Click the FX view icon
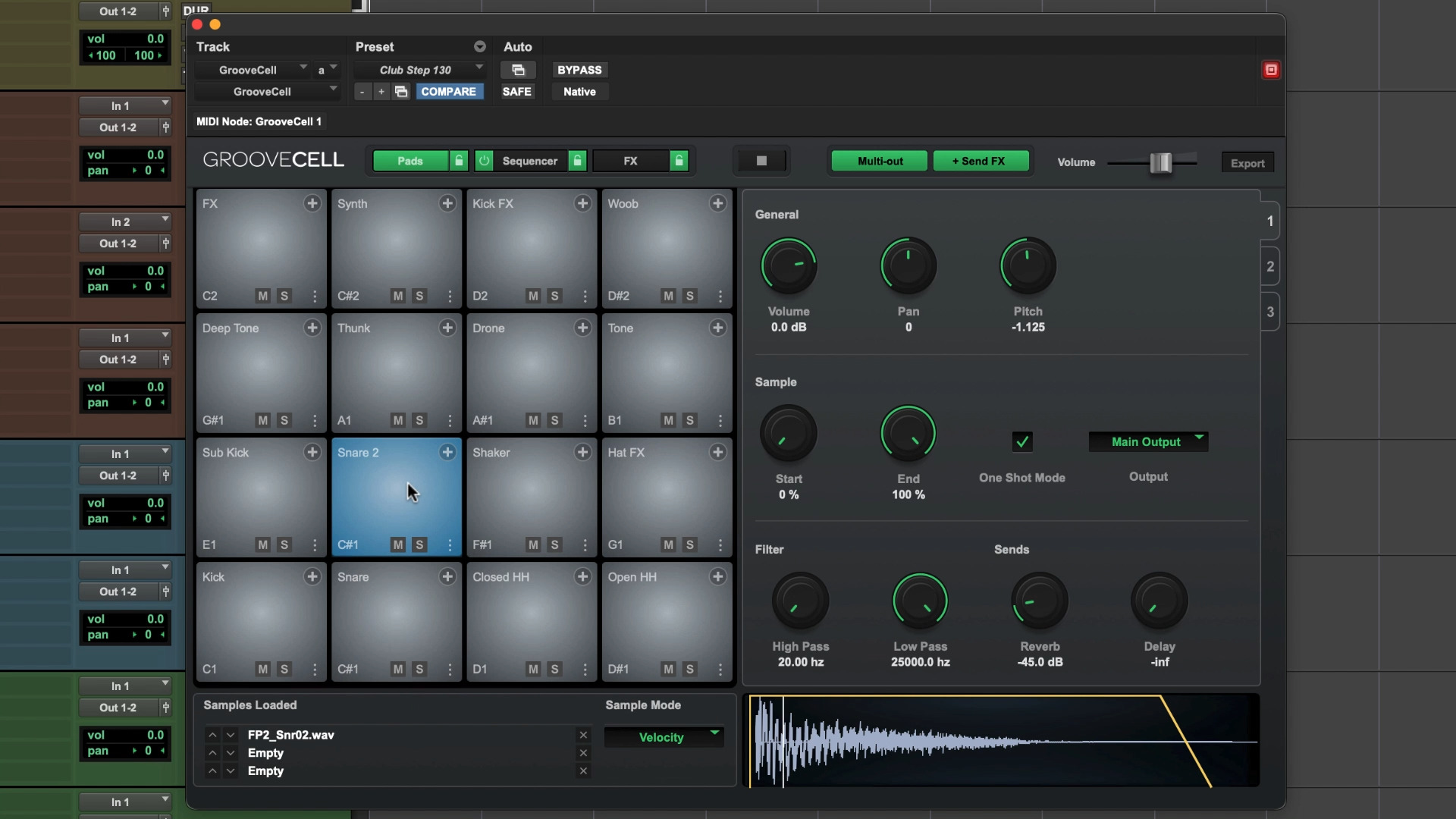 click(630, 161)
